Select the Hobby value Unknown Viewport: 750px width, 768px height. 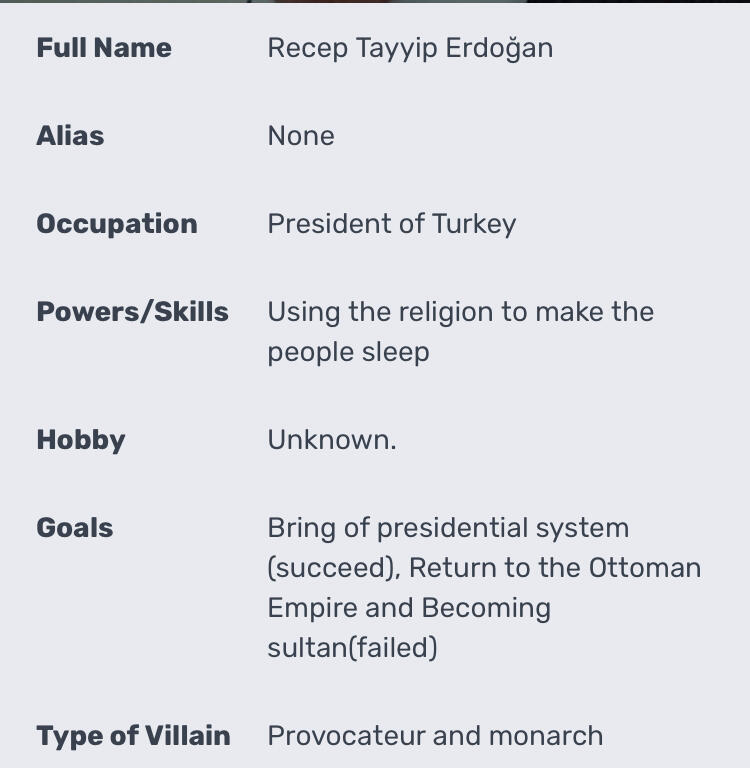[x=332, y=439]
